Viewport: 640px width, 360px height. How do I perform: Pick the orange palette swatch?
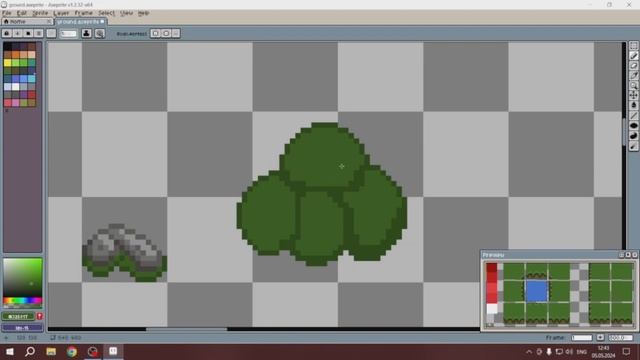[x=16, y=55]
